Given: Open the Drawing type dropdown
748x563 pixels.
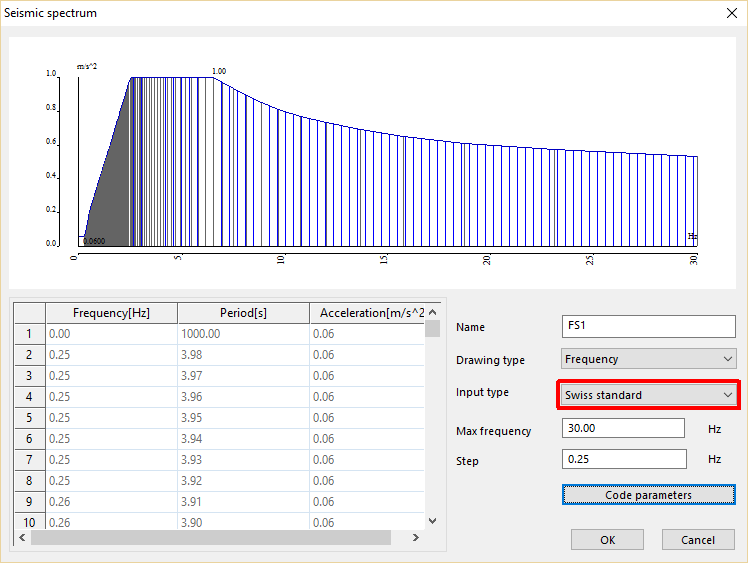Looking at the screenshot, I should coord(648,359).
